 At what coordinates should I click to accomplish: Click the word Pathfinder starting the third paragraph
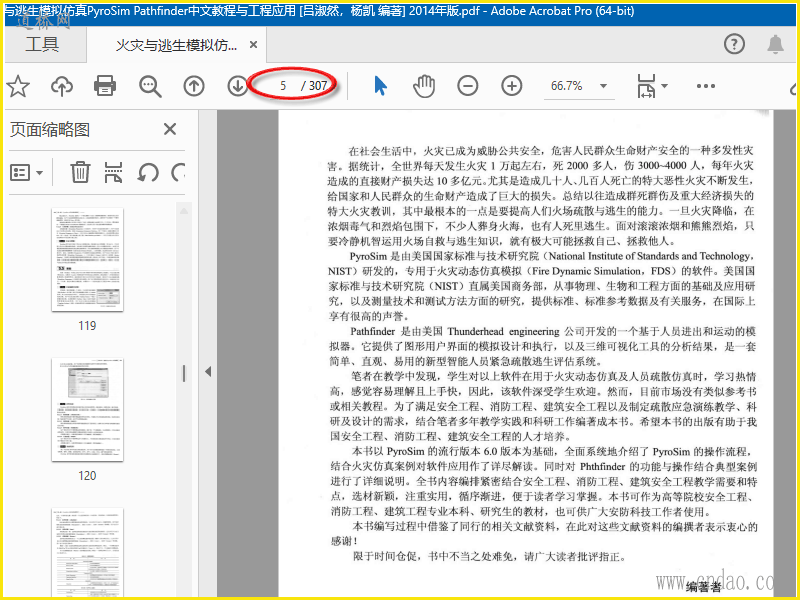coord(373,331)
